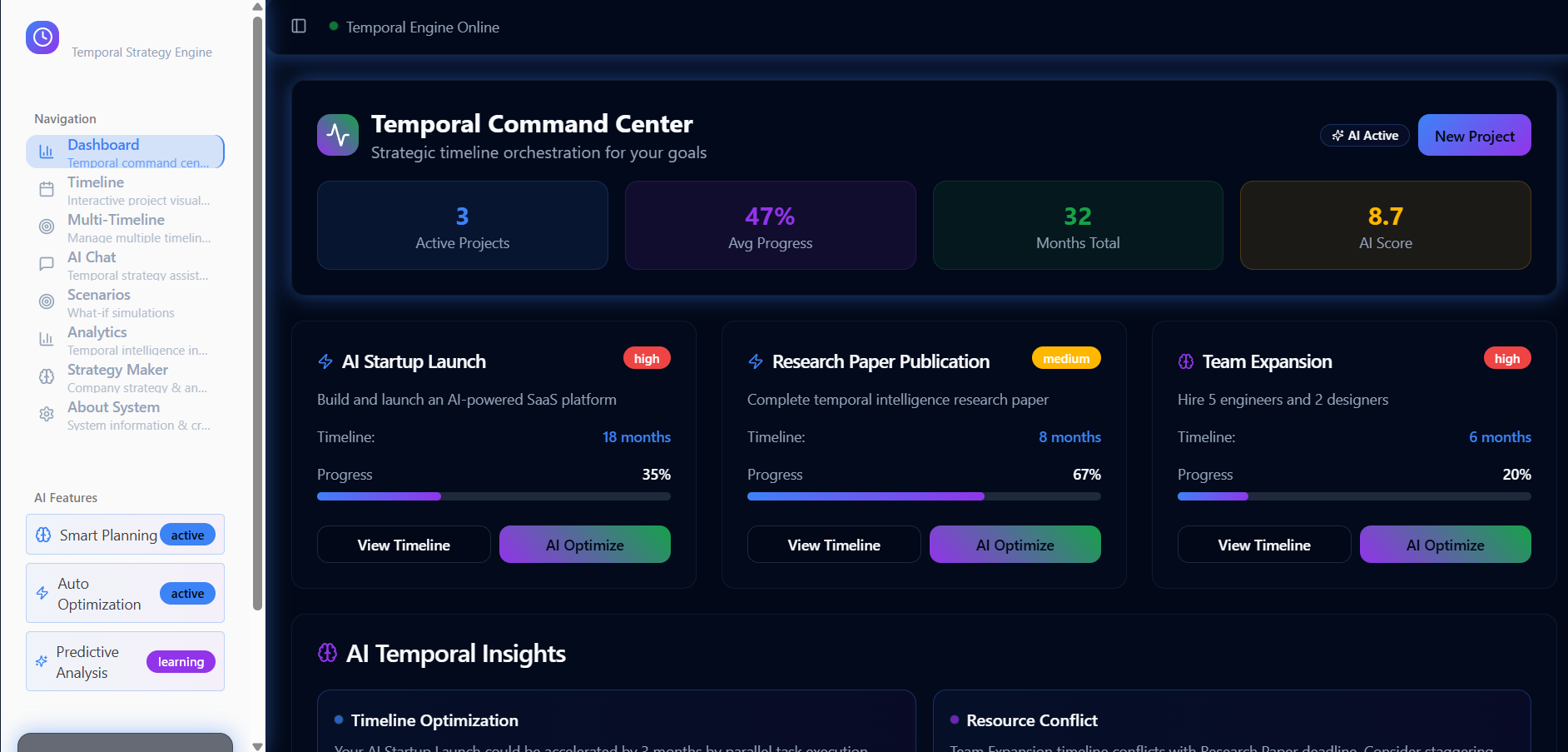This screenshot has width=1568, height=752.
Task: Click the clock logo of Temporal Strategy Engine
Action: (42, 37)
